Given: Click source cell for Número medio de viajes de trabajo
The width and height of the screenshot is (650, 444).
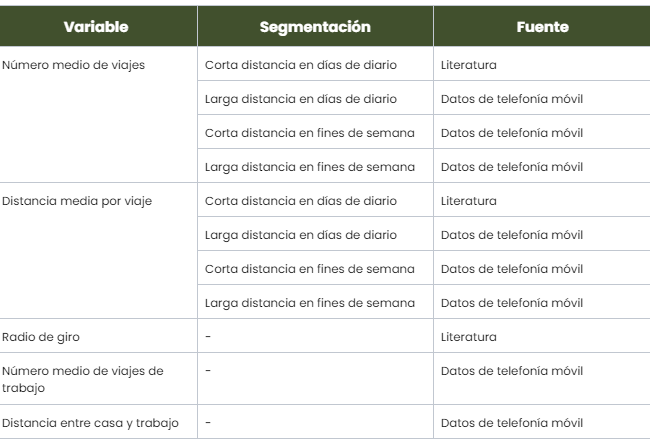Looking at the screenshot, I should click(510, 371).
